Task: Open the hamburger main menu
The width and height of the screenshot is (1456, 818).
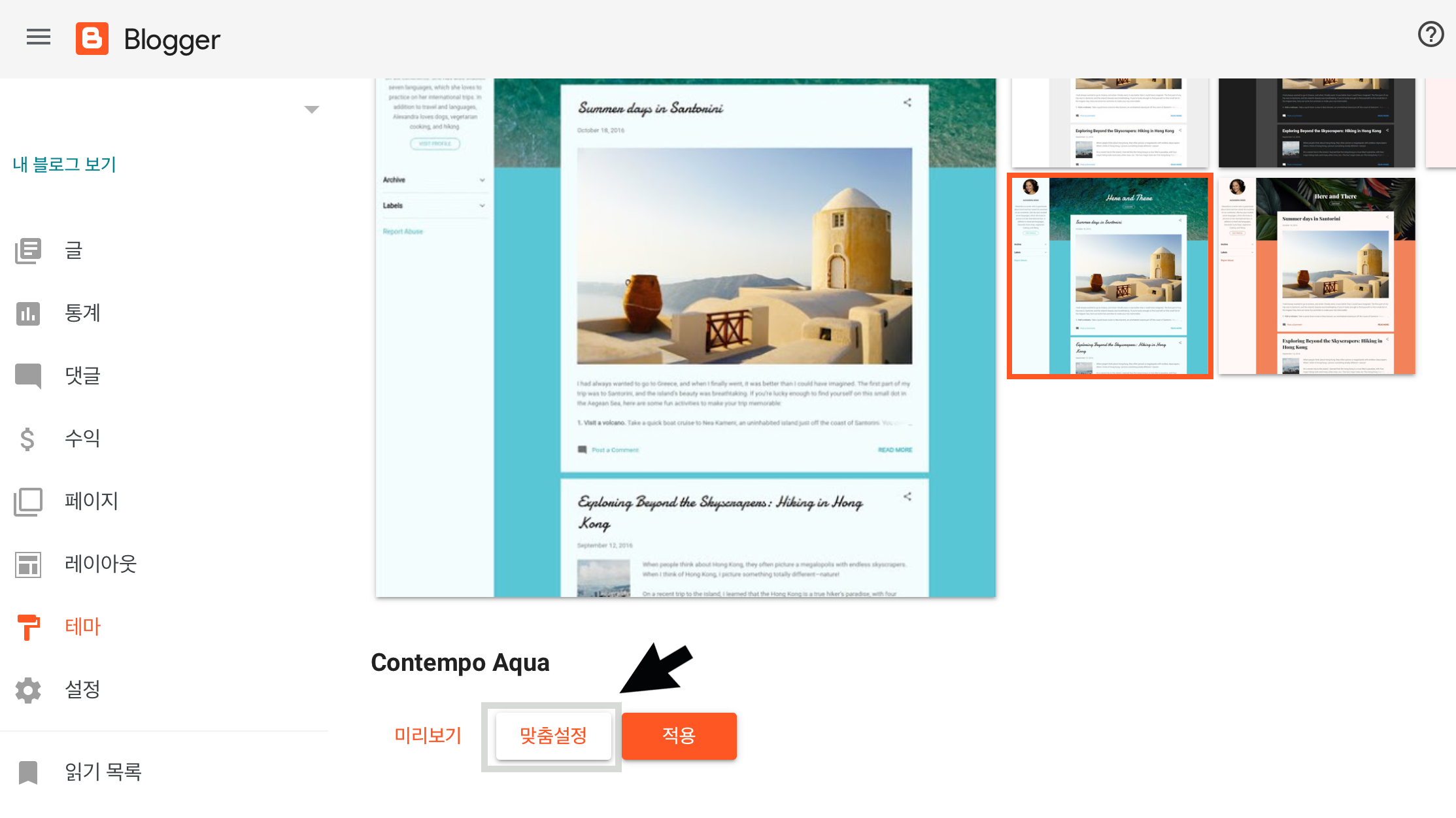Action: [x=39, y=37]
